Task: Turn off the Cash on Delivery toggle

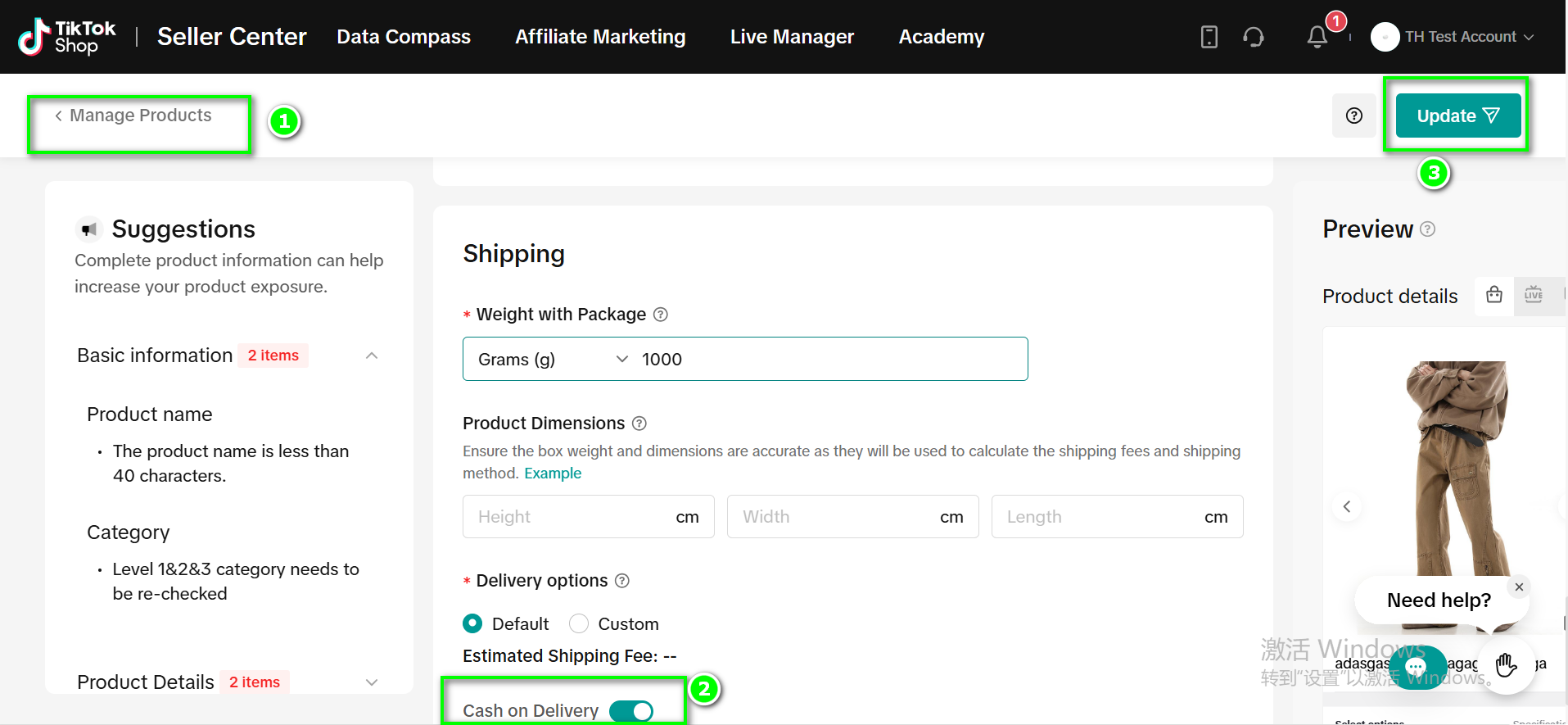Action: pos(631,711)
